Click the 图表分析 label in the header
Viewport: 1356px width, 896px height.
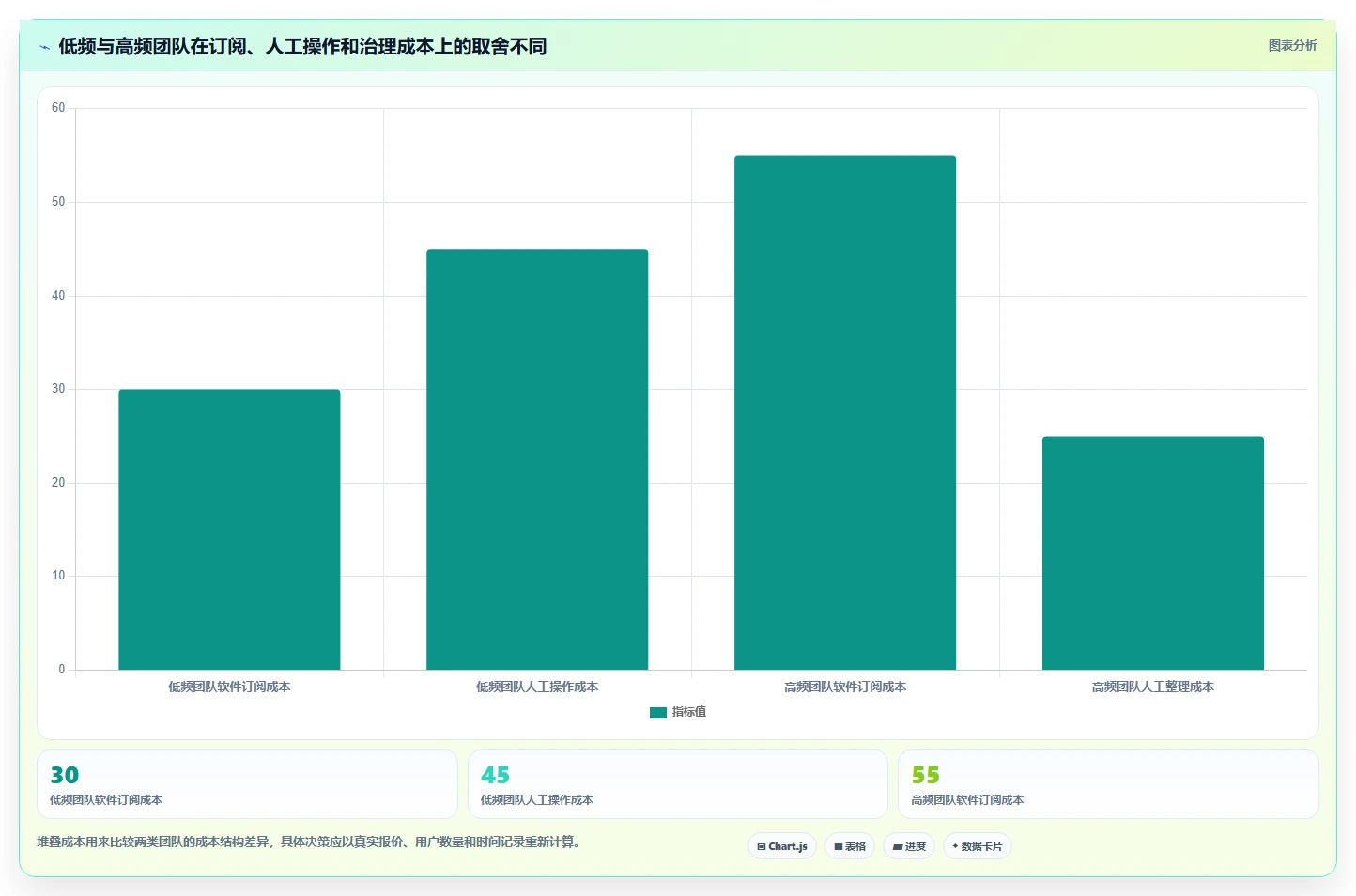pos(1292,45)
